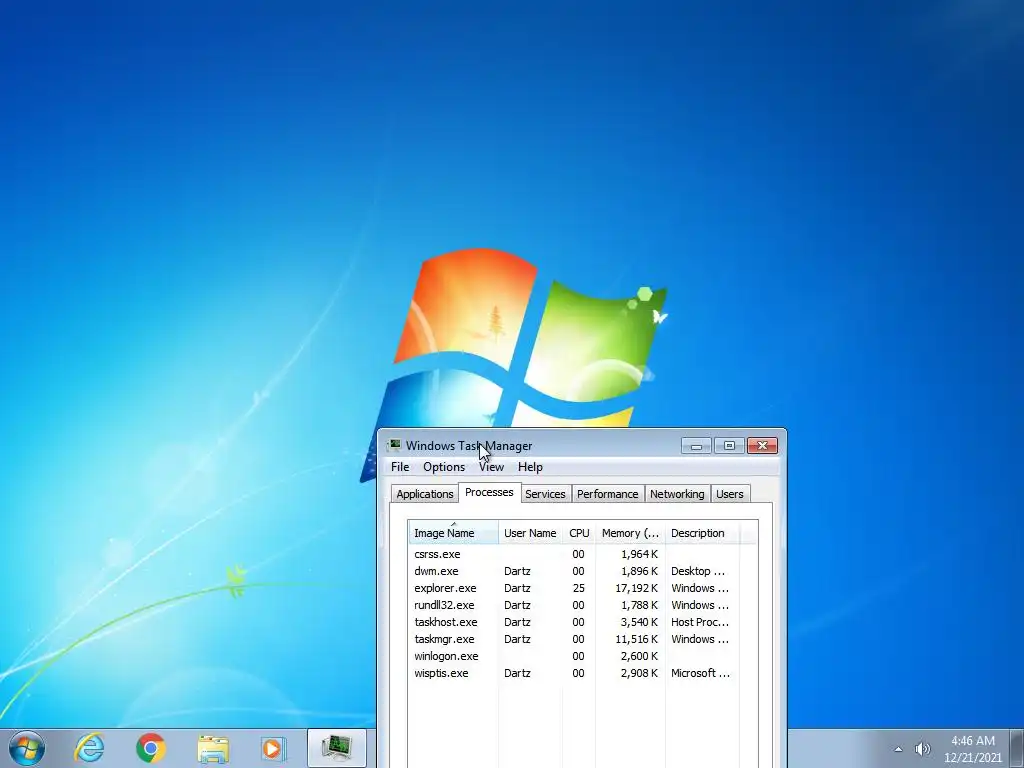Switch to the Services tab

[545, 494]
